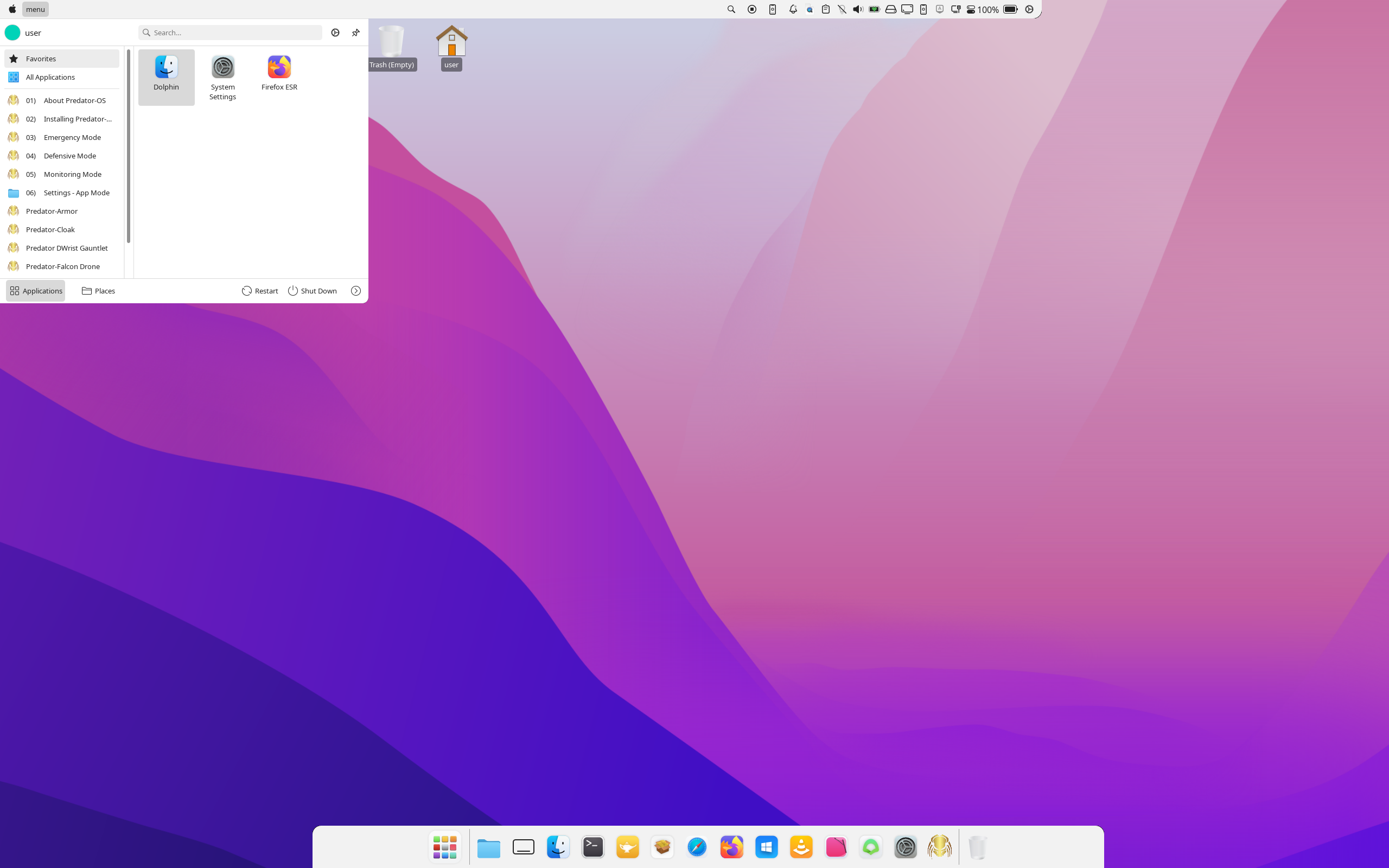The height and width of the screenshot is (868, 1389).
Task: Open the app grid launcher in dock
Action: [x=445, y=847]
